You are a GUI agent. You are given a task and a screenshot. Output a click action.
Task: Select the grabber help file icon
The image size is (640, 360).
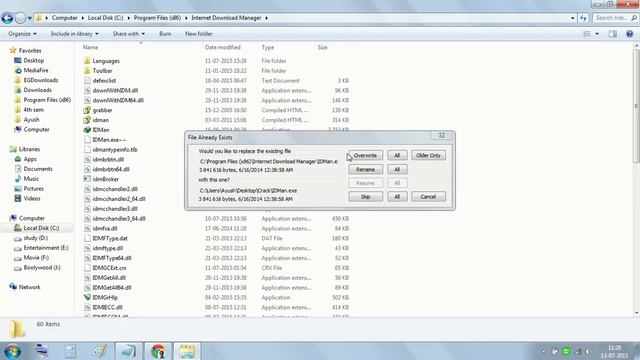(87, 110)
